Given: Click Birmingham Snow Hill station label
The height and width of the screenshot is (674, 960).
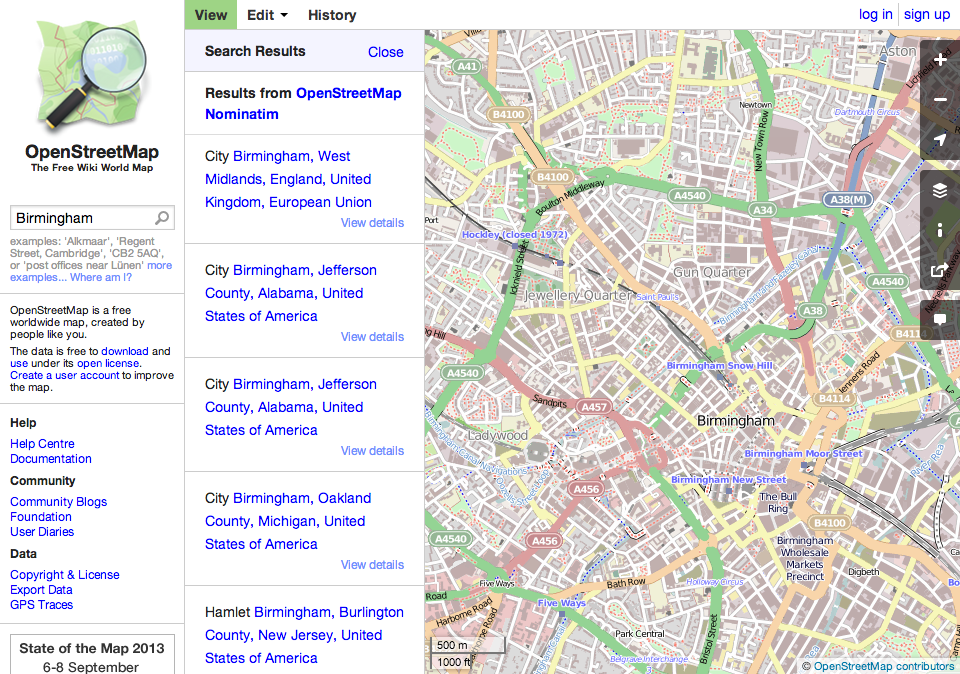Looking at the screenshot, I should pyautogui.click(x=719, y=365).
